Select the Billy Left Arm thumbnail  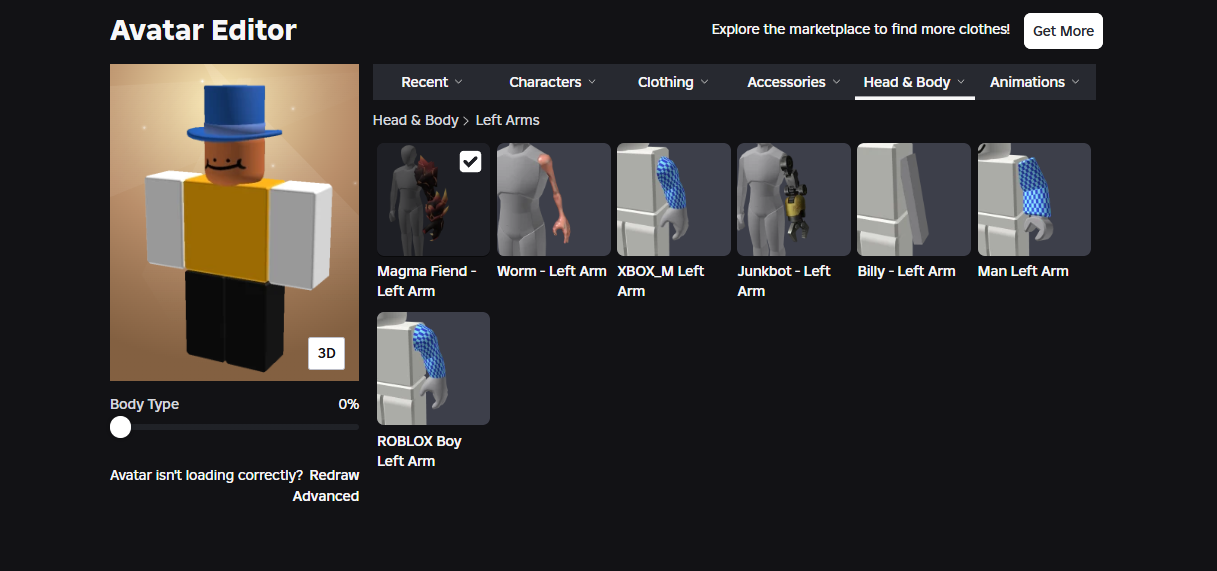point(914,199)
